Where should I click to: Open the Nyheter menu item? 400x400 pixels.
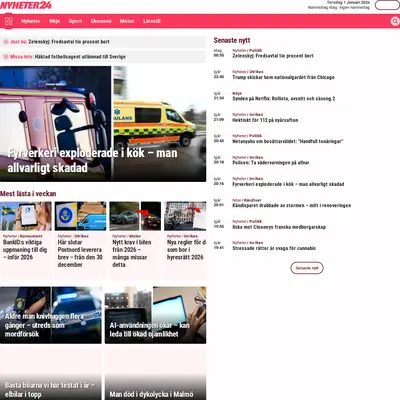(31, 21)
